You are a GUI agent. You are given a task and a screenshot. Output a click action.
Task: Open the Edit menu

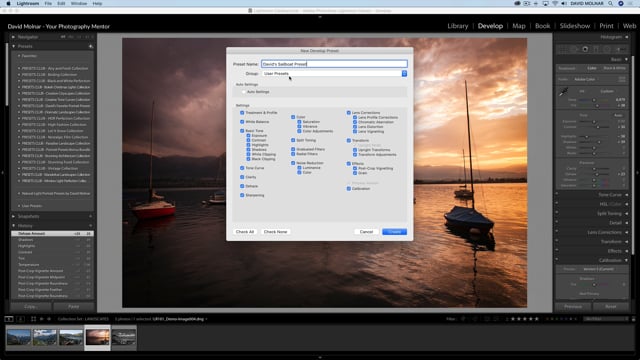click(61, 3)
